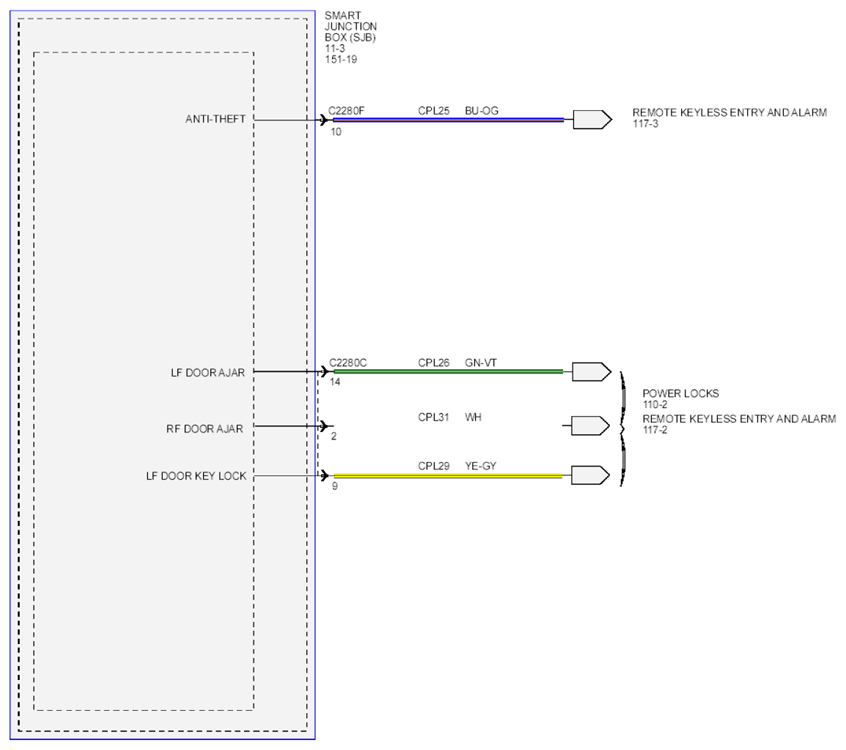Viewport: 846px width, 750px height.
Task: Select the CPL31 circuit label
Action: point(434,417)
